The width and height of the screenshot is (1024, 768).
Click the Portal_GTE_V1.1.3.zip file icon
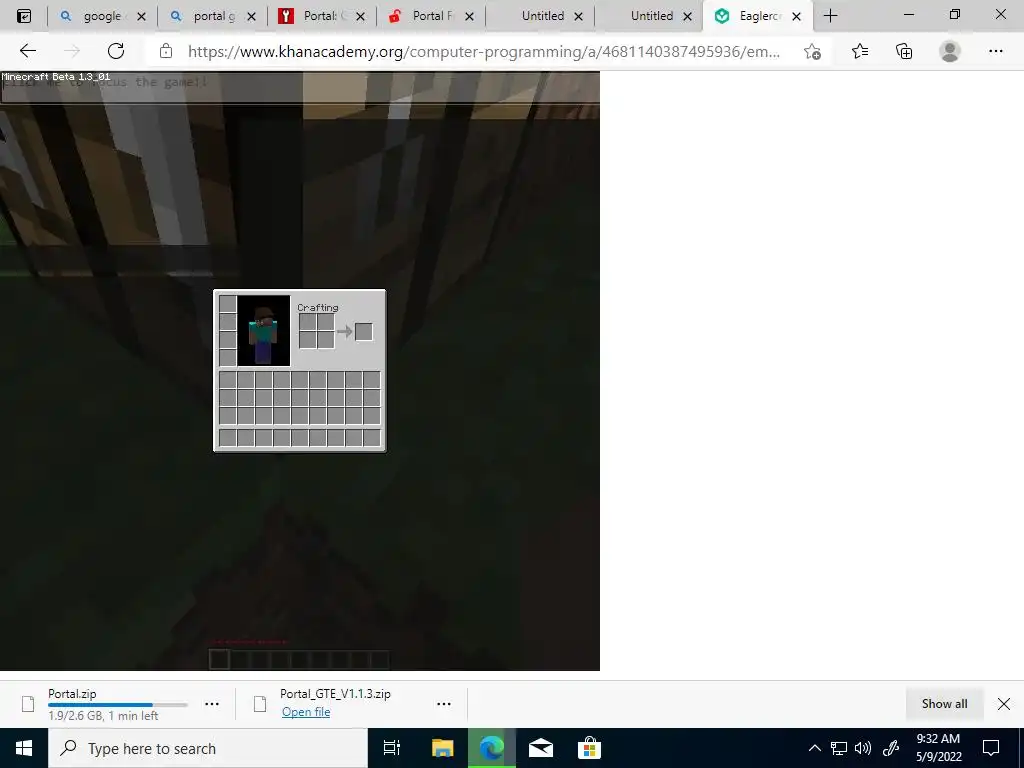coord(260,704)
